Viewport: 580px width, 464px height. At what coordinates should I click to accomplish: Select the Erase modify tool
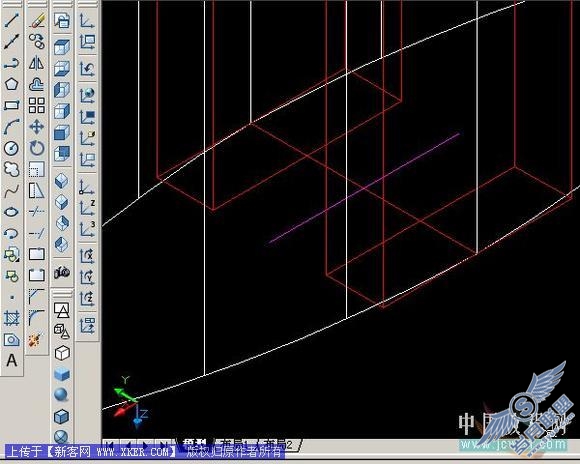[x=37, y=20]
